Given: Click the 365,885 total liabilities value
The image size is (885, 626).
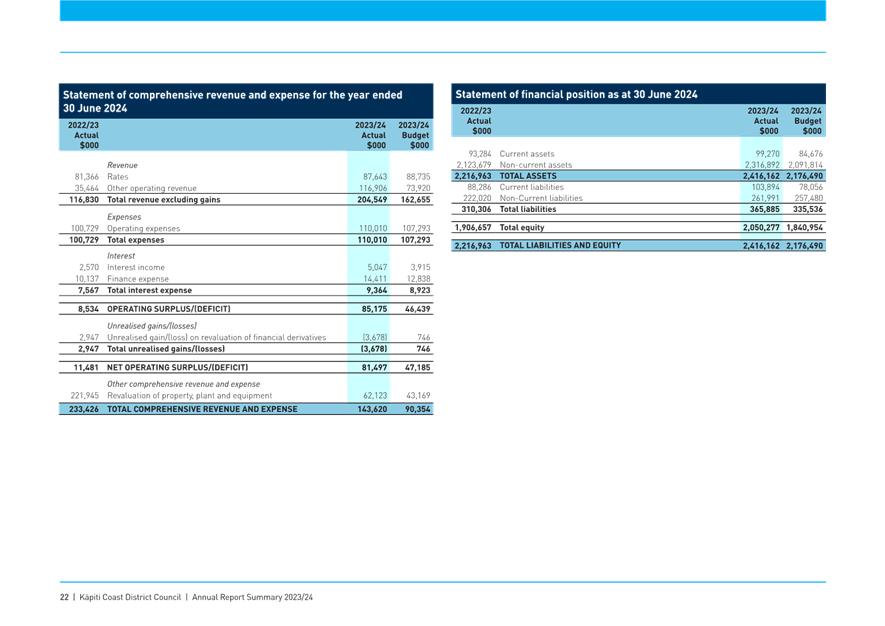Looking at the screenshot, I should [x=764, y=209].
